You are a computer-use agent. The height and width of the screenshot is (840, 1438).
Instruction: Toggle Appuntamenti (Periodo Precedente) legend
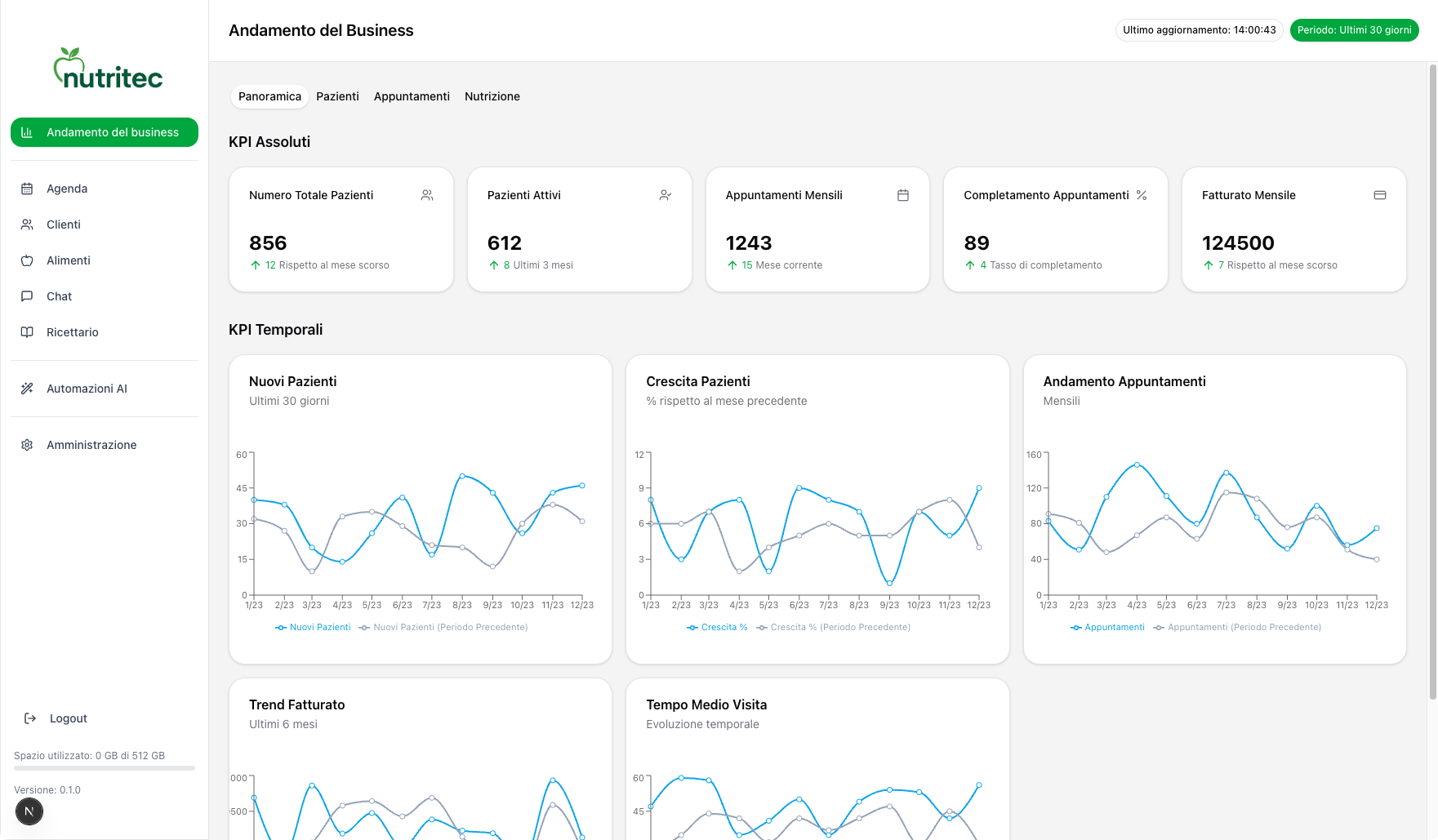(1237, 627)
